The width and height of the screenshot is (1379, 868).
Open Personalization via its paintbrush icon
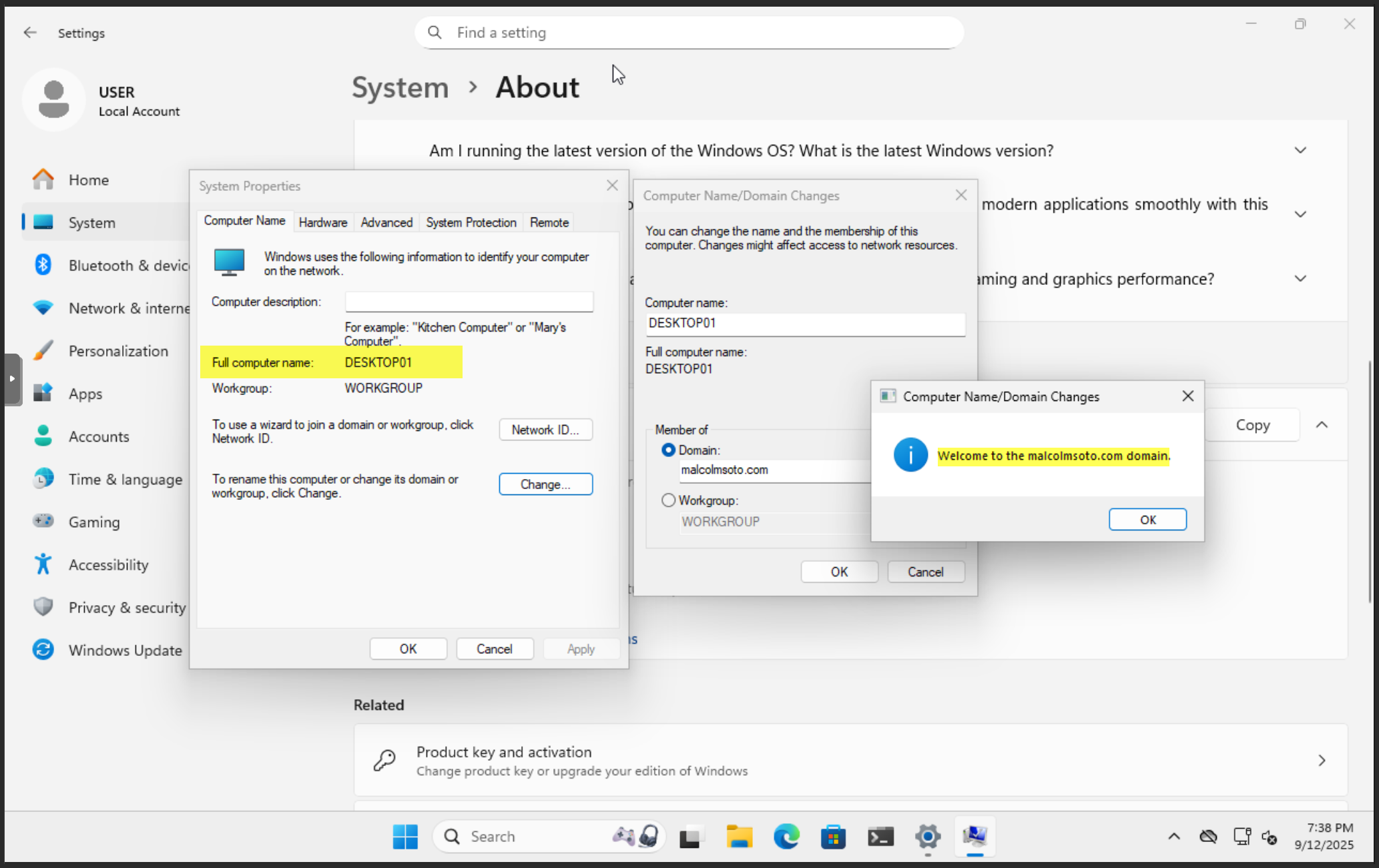tap(43, 350)
